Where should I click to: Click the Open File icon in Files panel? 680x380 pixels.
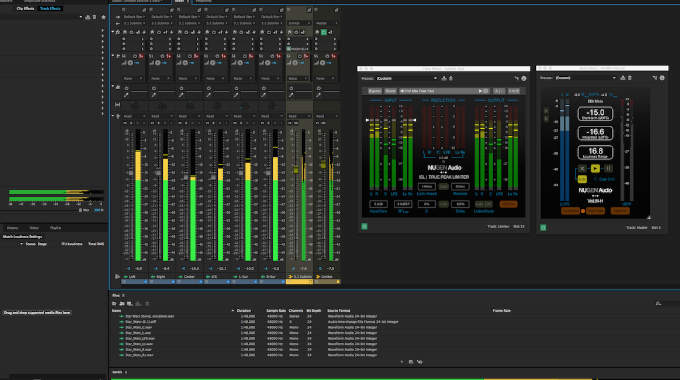pyautogui.click(x=114, y=304)
